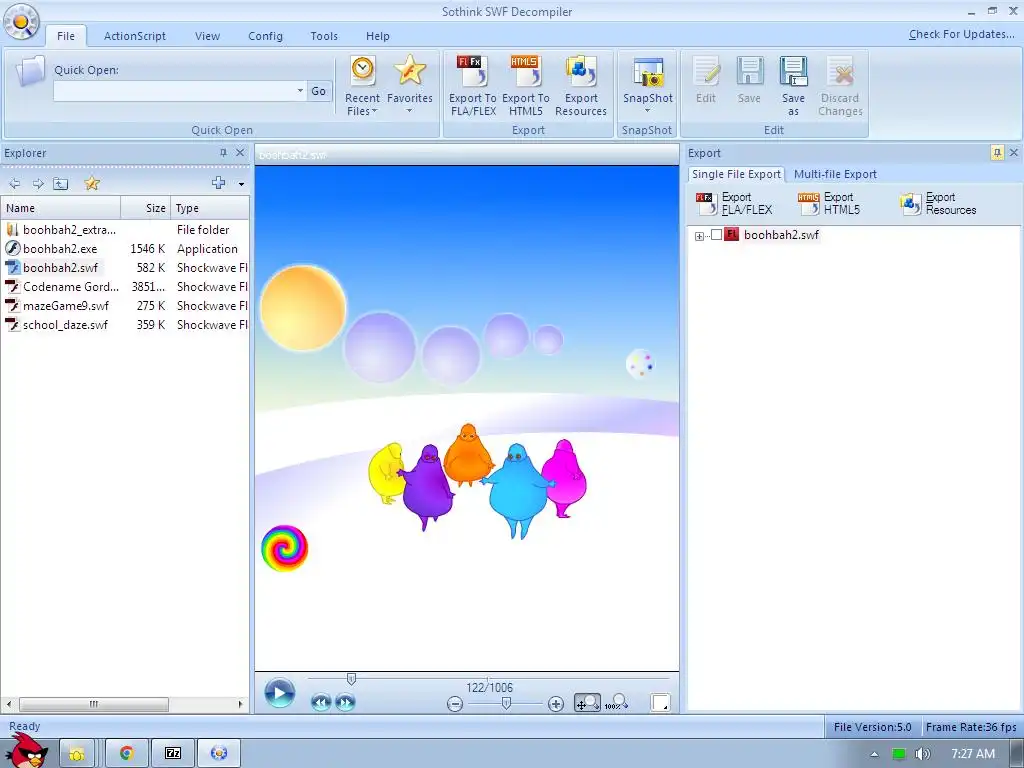
Task: Open the ActionScript ribbon tab
Action: tap(135, 36)
